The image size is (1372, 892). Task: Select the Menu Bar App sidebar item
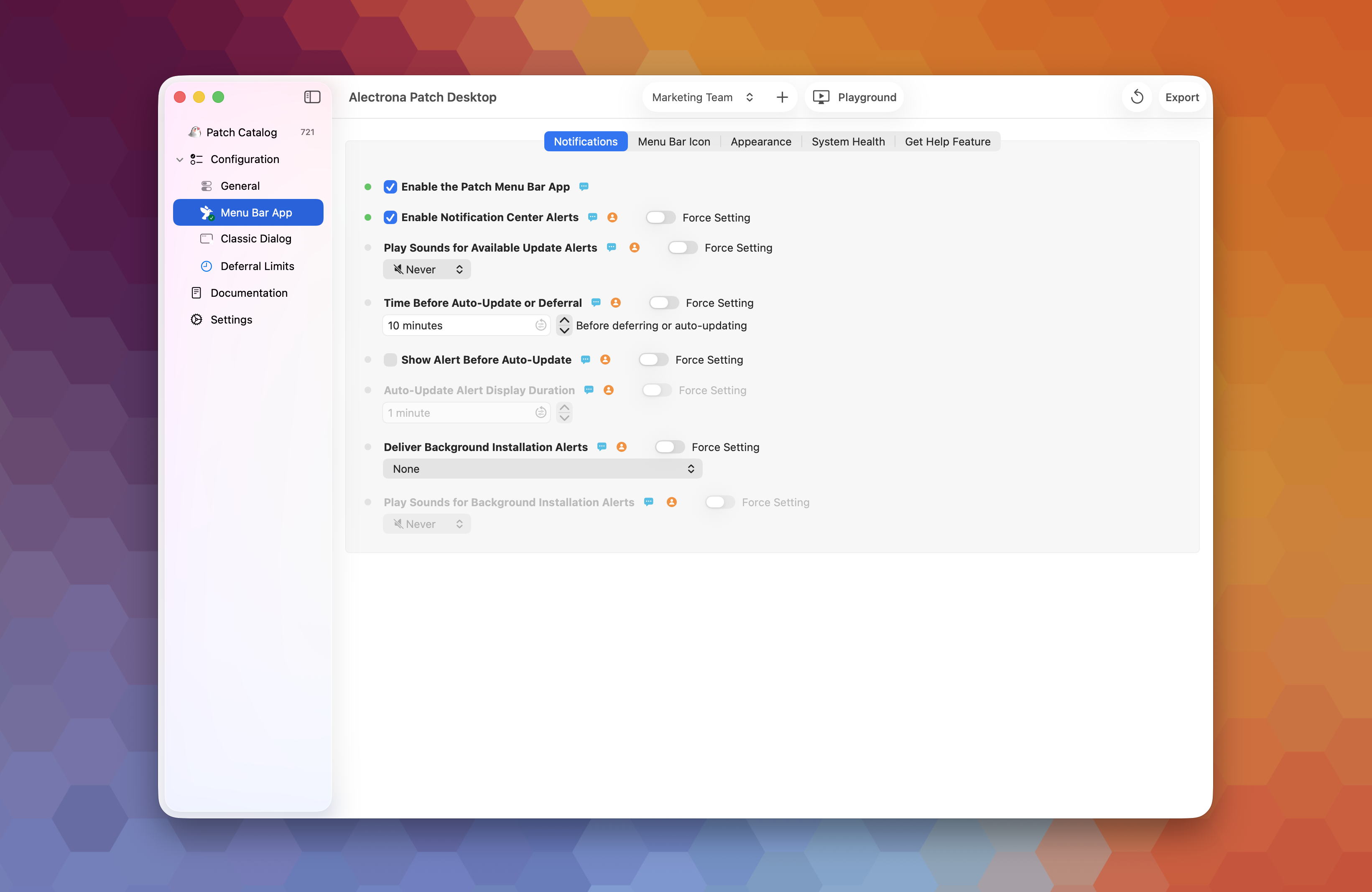click(248, 212)
